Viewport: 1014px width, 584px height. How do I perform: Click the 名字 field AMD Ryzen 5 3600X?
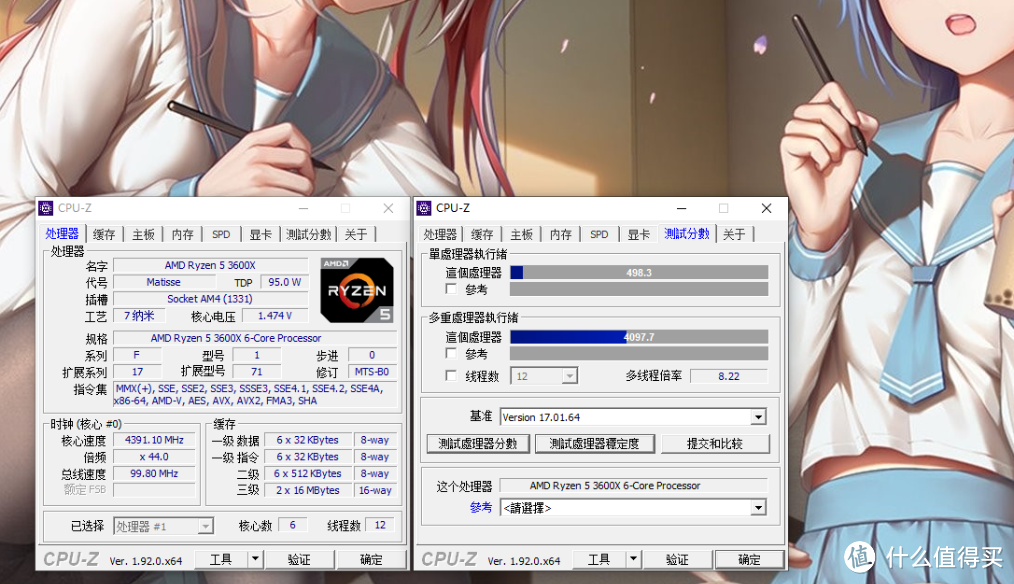coord(211,265)
